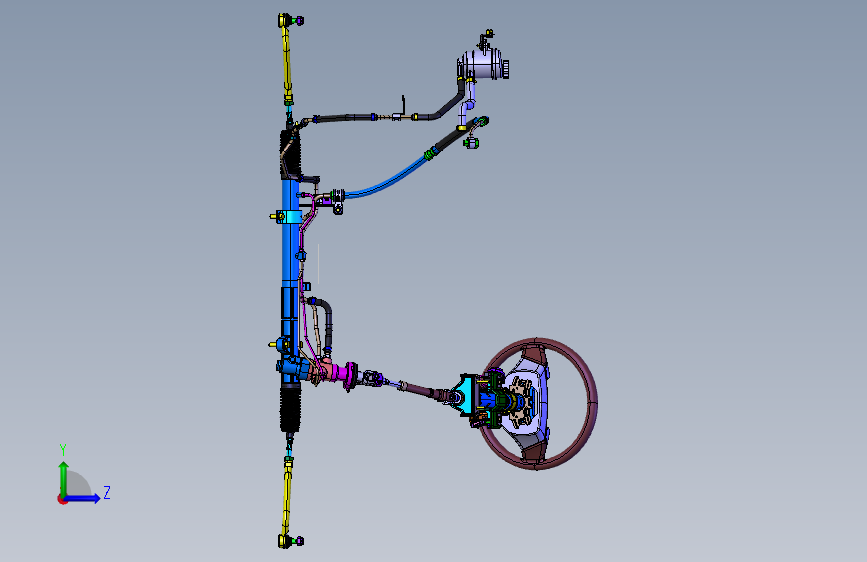Viewport: 867px width, 562px height.
Task: Click the blue Z axis arrow of triad
Action: (x=83, y=498)
